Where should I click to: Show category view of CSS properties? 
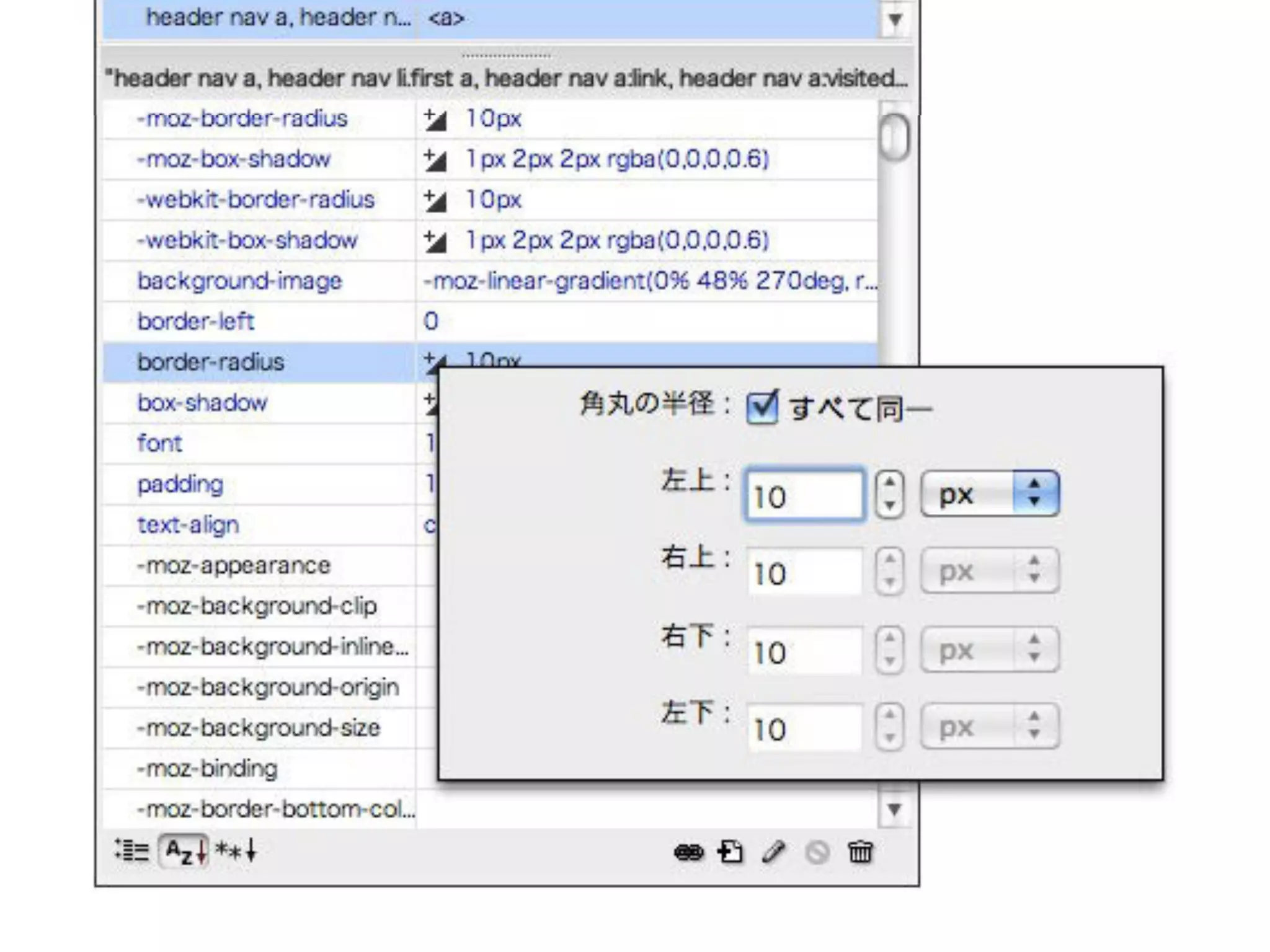132,851
